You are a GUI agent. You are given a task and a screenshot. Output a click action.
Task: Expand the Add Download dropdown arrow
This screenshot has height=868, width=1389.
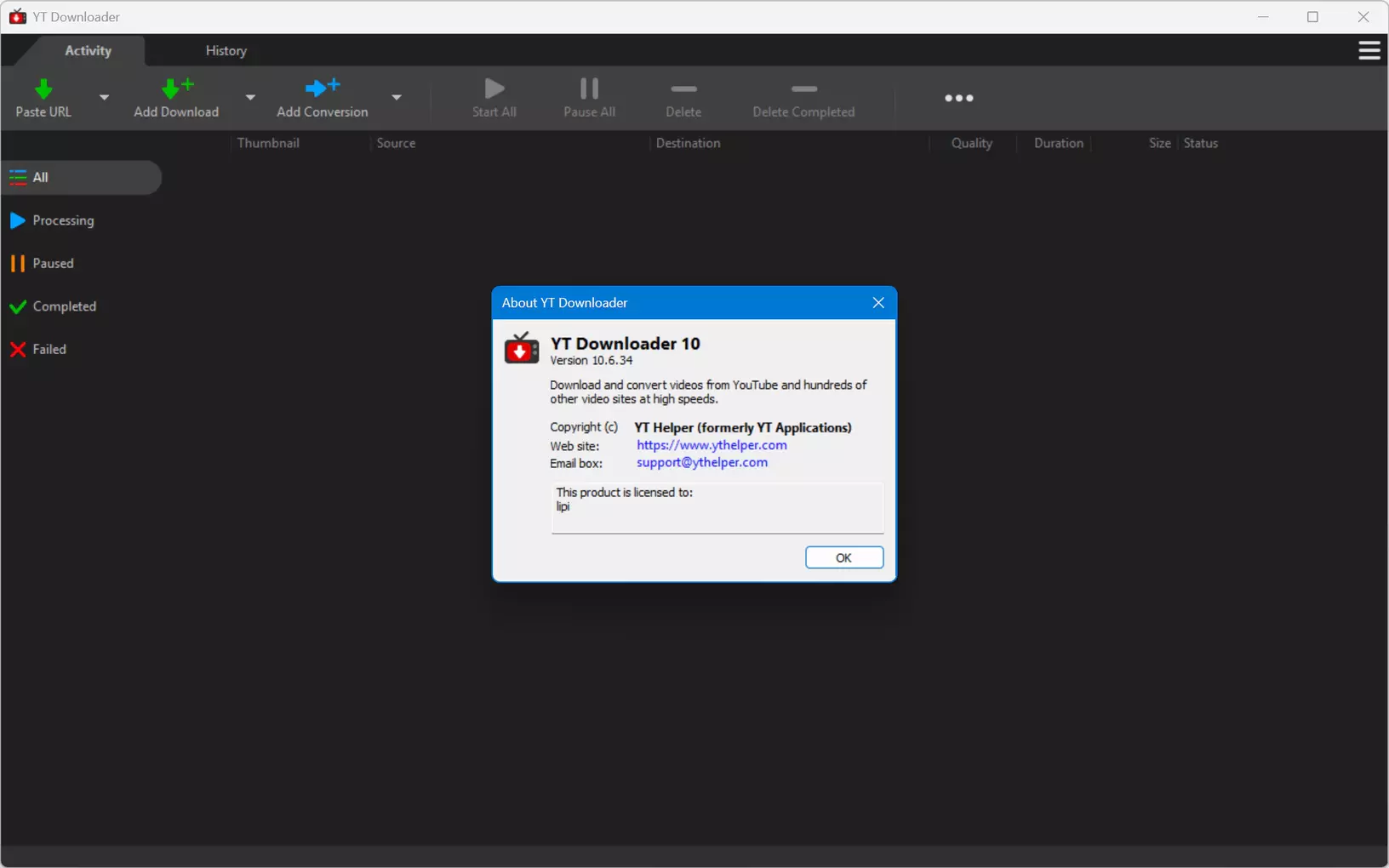pos(250,97)
